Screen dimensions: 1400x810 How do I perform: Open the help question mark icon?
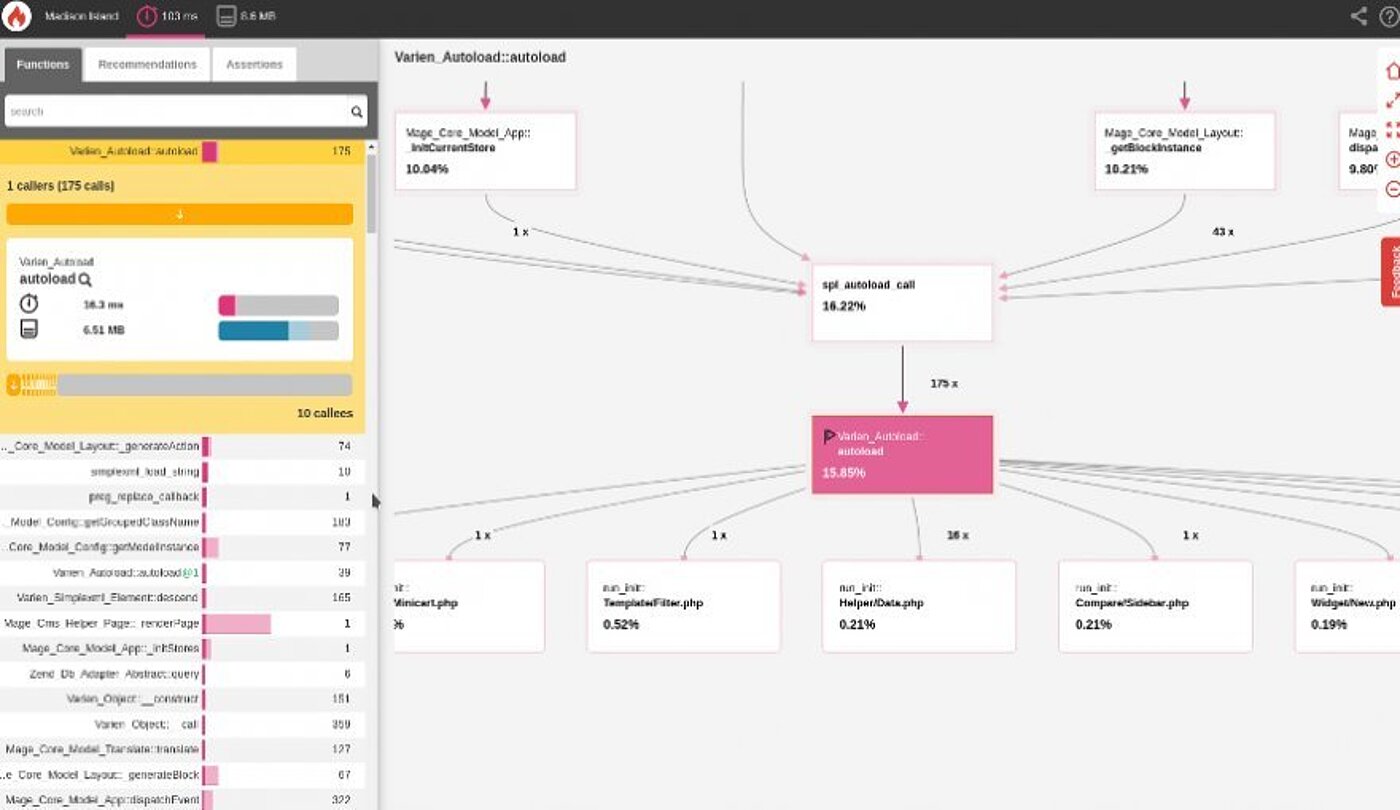(x=1388, y=16)
